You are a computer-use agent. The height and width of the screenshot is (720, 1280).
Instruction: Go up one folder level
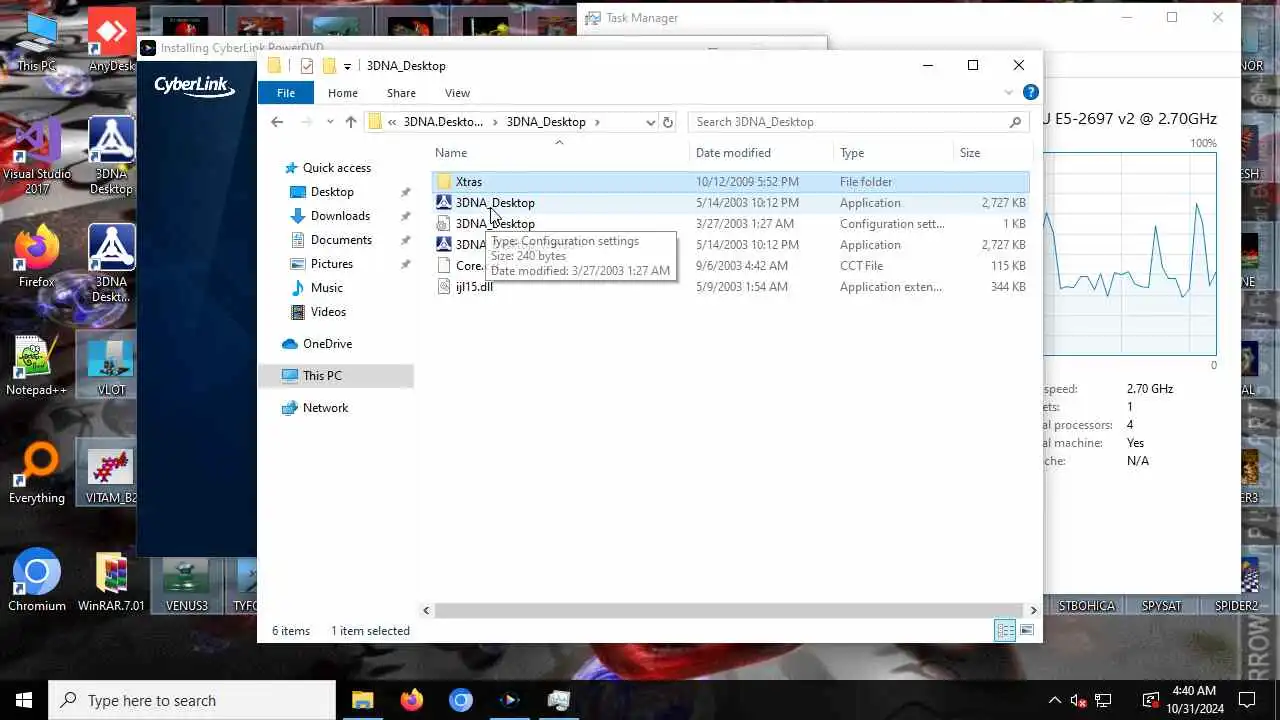coord(351,122)
